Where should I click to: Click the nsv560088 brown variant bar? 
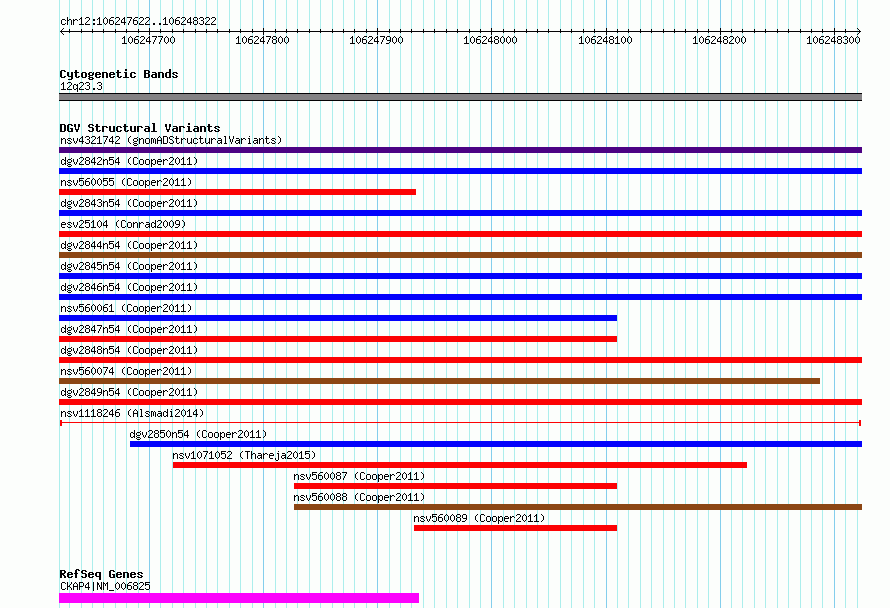(x=578, y=507)
